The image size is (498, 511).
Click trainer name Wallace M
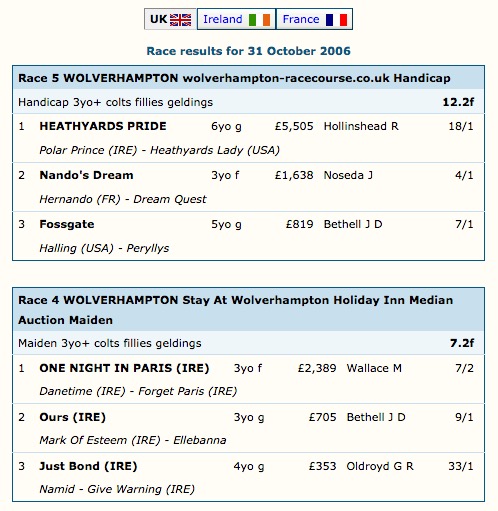coord(374,368)
